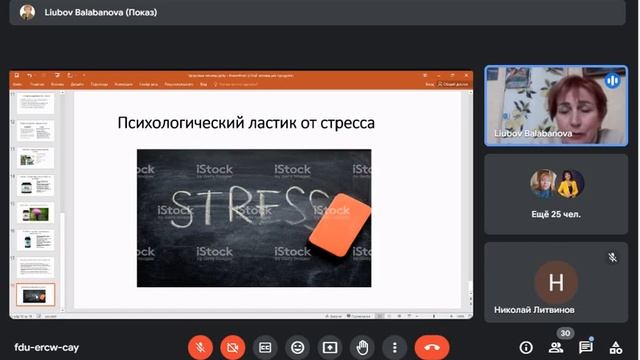Switch to the Главная ribbon tab
The height and width of the screenshot is (360, 640).
37,84
